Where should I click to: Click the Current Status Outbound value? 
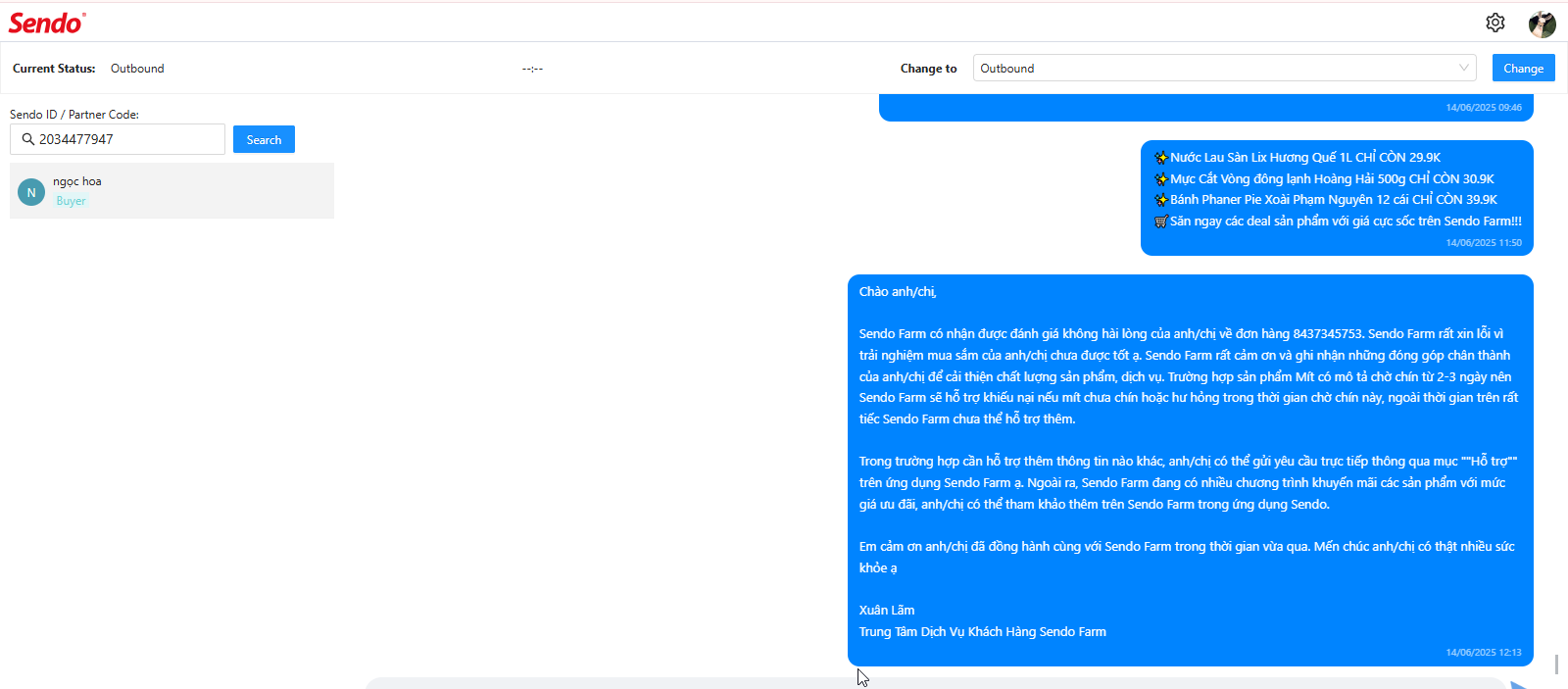click(137, 69)
